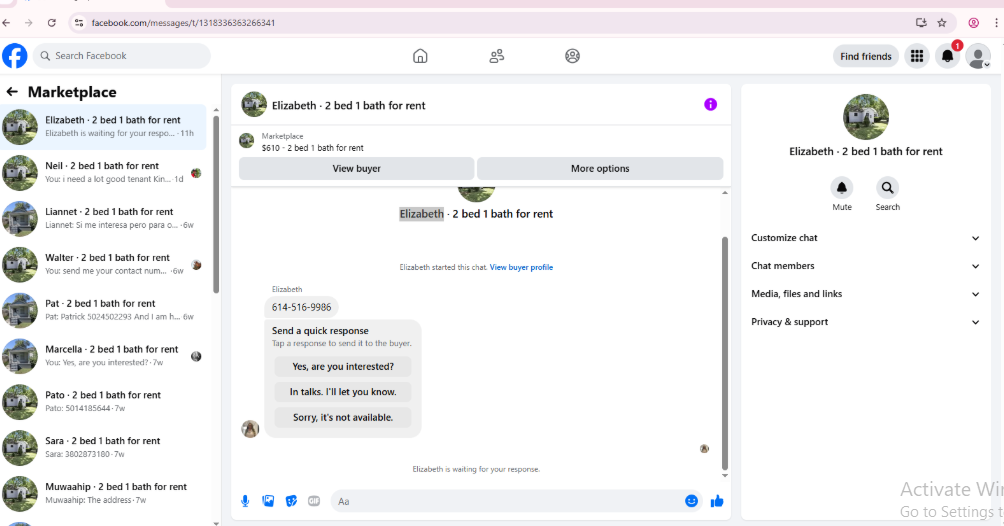This screenshot has width=1004, height=526.
Task: Open Walter conversation in list
Action: [x=104, y=264]
